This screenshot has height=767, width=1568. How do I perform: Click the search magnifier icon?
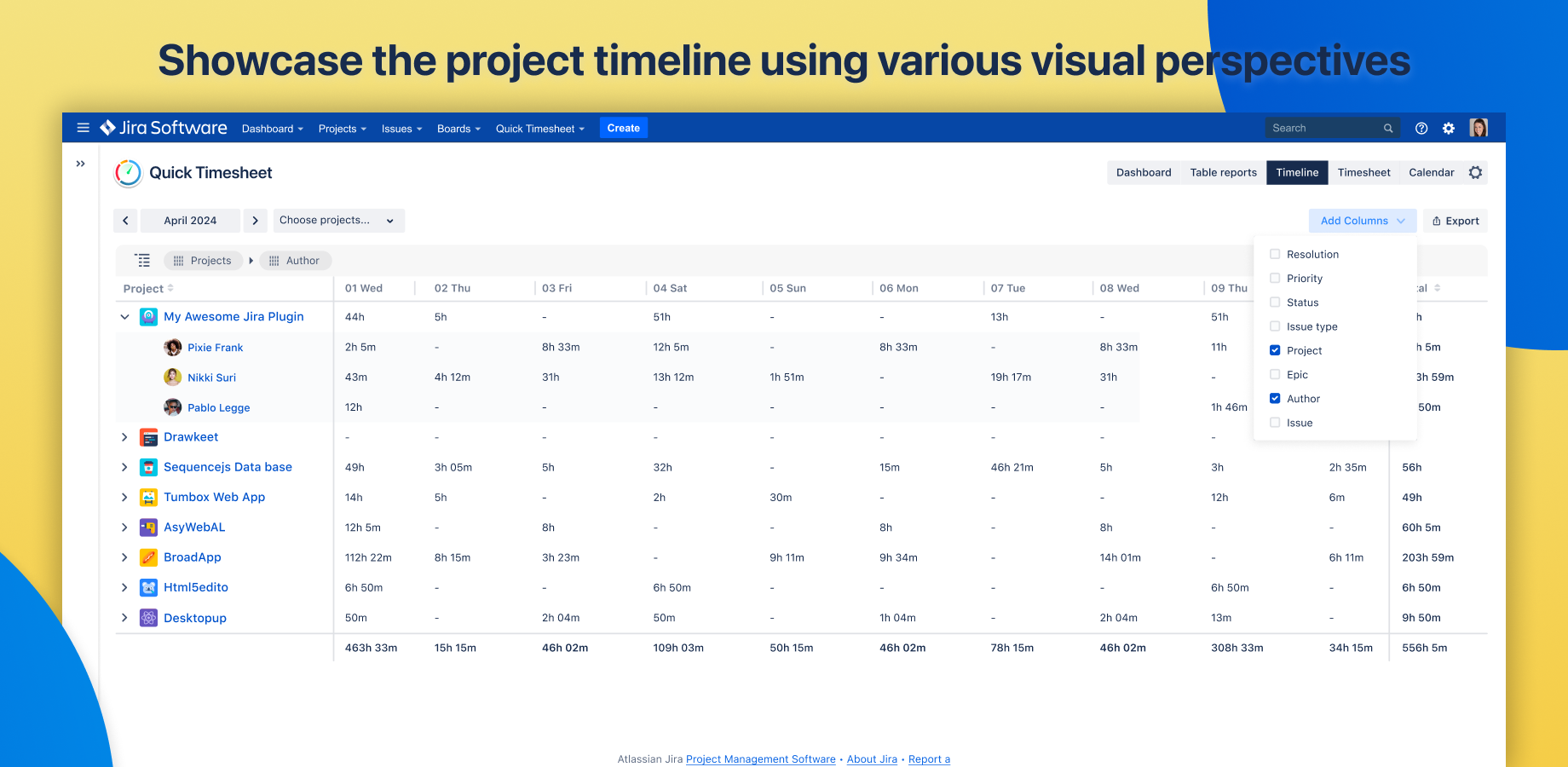[1388, 128]
